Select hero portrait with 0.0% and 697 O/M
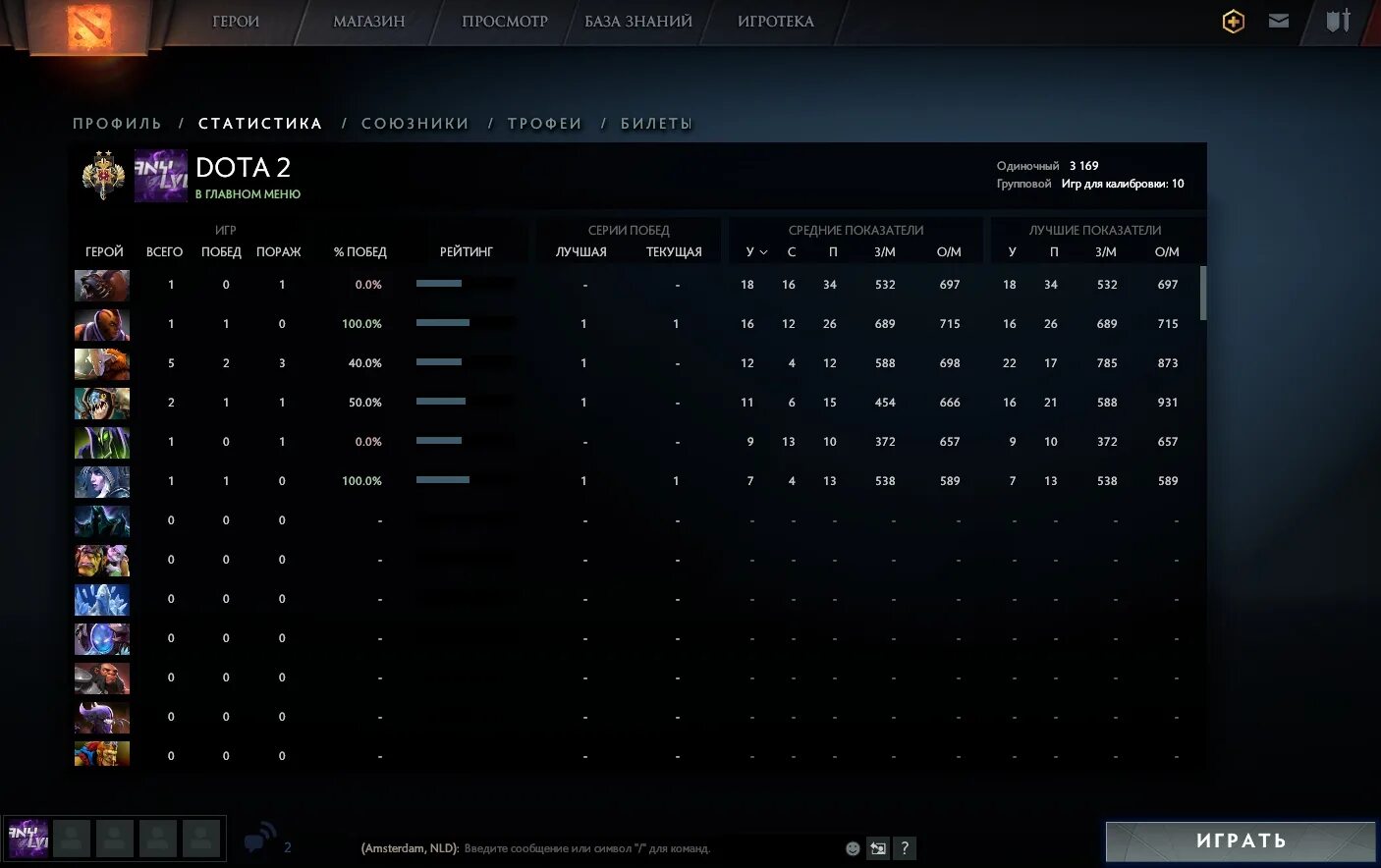The height and width of the screenshot is (868, 1381). 102,286
